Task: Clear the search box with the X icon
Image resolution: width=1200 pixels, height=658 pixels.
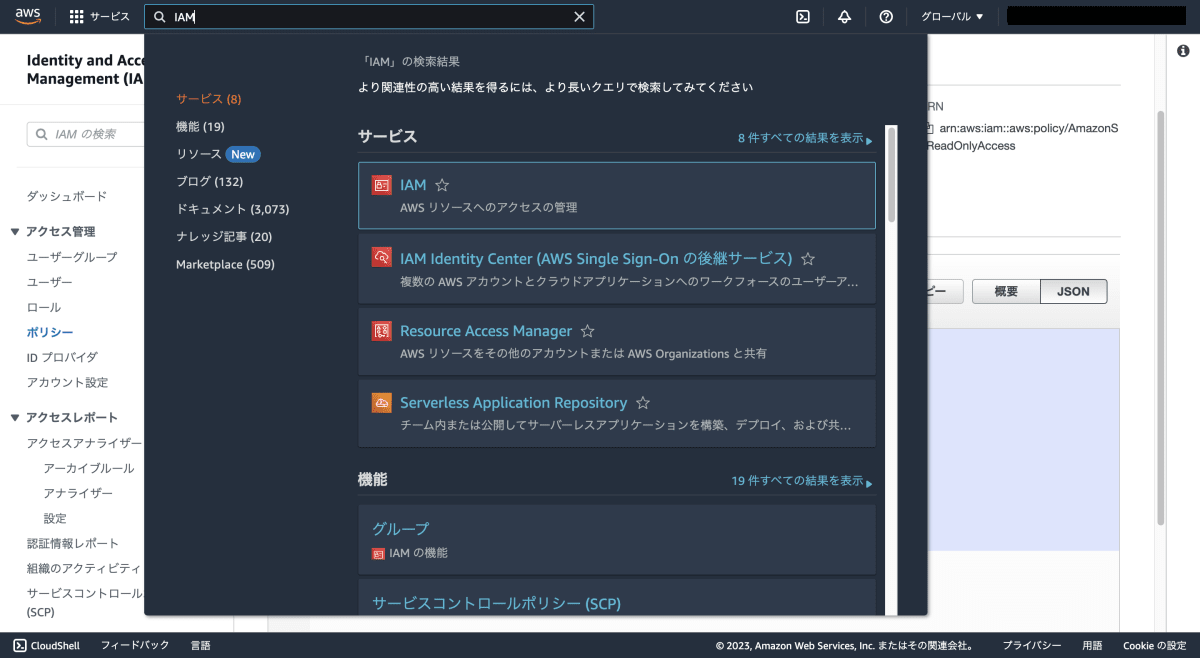Action: pyautogui.click(x=579, y=17)
